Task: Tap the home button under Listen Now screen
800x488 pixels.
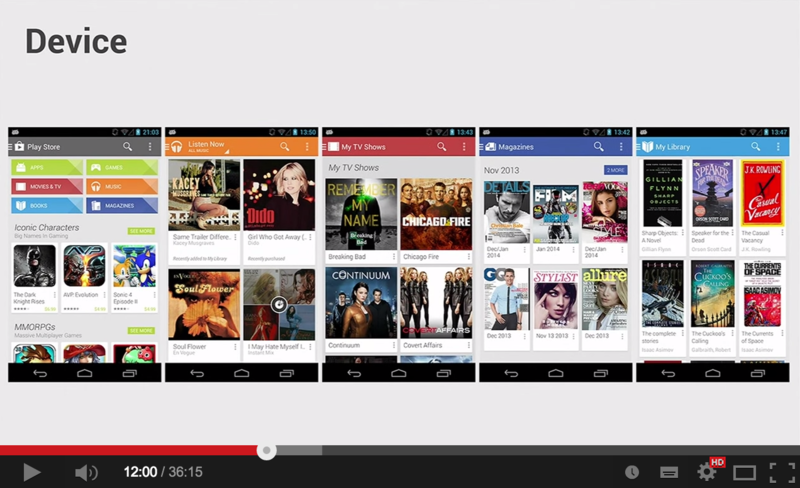Action: (241, 373)
